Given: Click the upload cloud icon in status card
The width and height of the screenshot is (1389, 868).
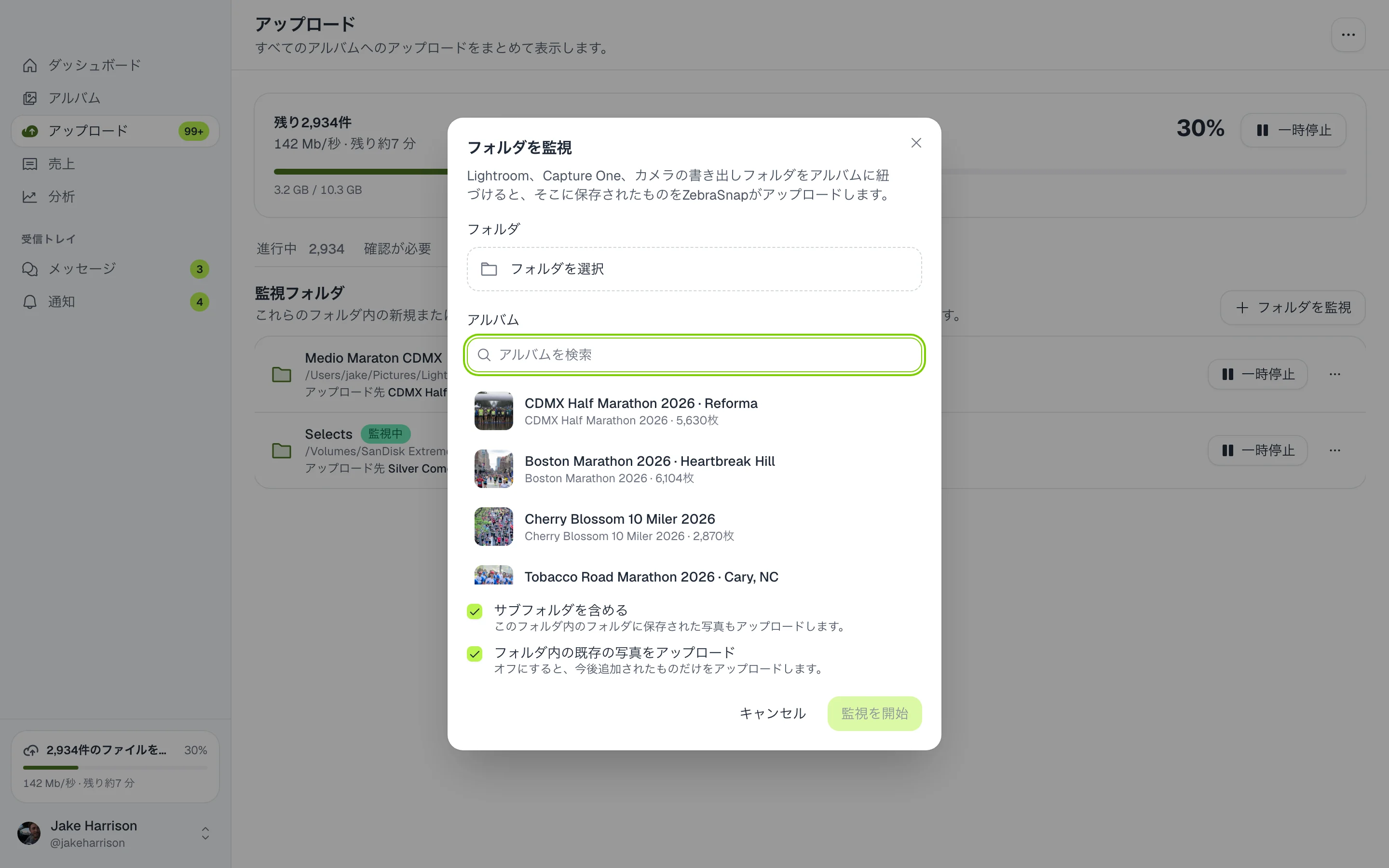Looking at the screenshot, I should tap(31, 750).
